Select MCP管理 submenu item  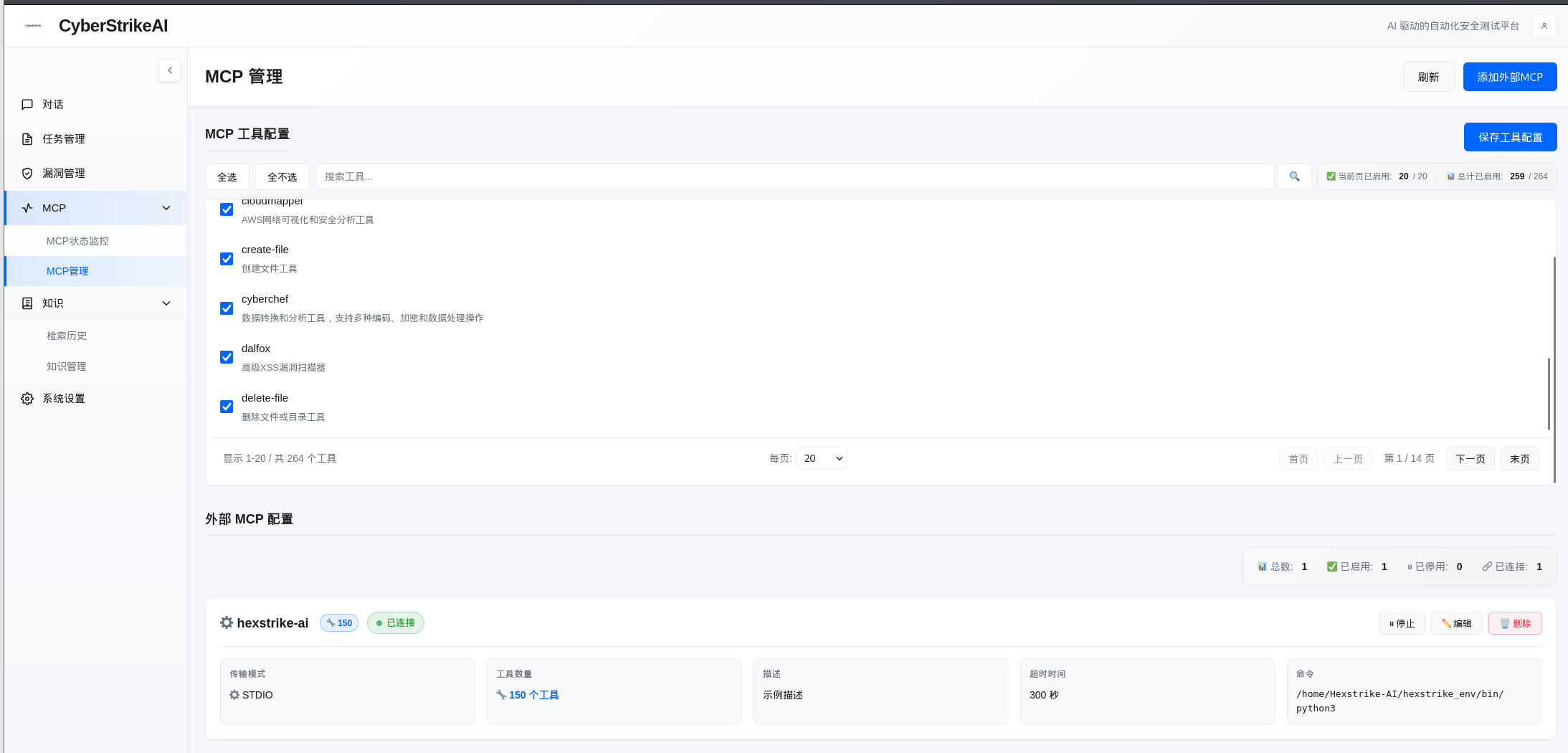[95, 271]
